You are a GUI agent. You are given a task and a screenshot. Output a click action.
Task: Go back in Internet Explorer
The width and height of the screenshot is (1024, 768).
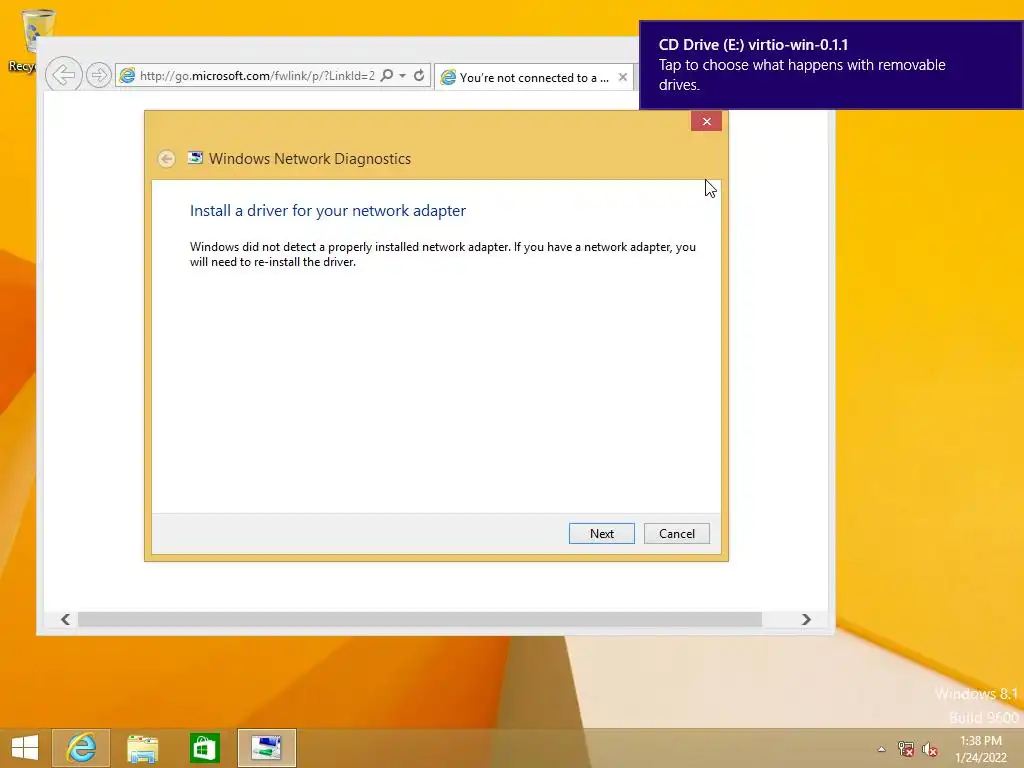click(x=64, y=74)
